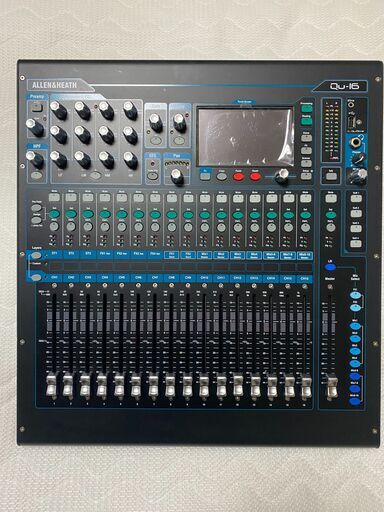Tap the touchscreen display
Image resolution: width=384 pixels, height=512 pixels.
point(246,137)
